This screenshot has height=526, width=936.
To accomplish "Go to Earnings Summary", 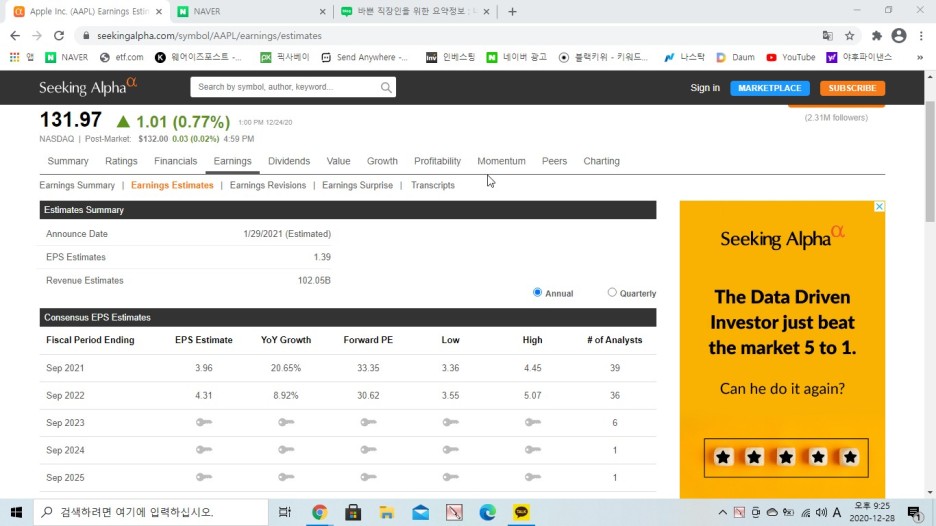I will [x=77, y=185].
